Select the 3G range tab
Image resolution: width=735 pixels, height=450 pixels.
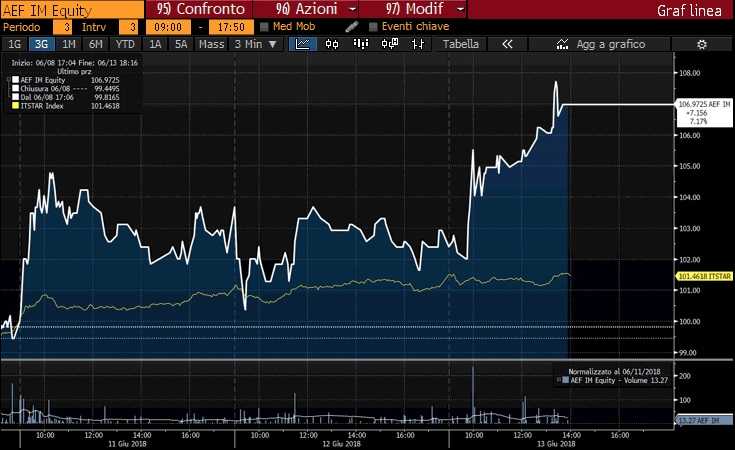pyautogui.click(x=41, y=44)
